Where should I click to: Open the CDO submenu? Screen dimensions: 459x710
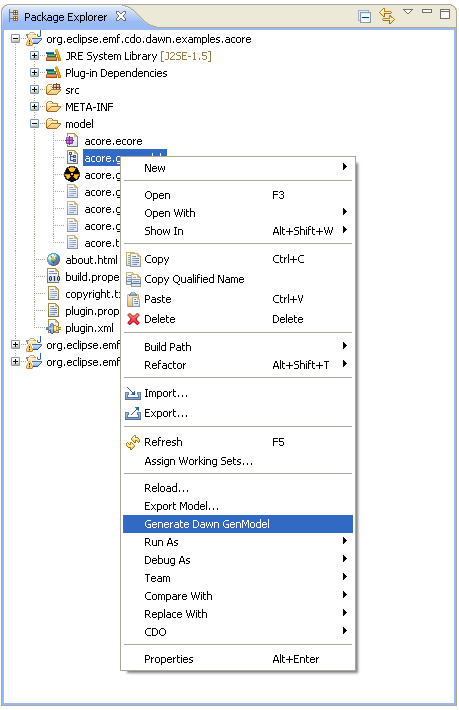pos(238,632)
